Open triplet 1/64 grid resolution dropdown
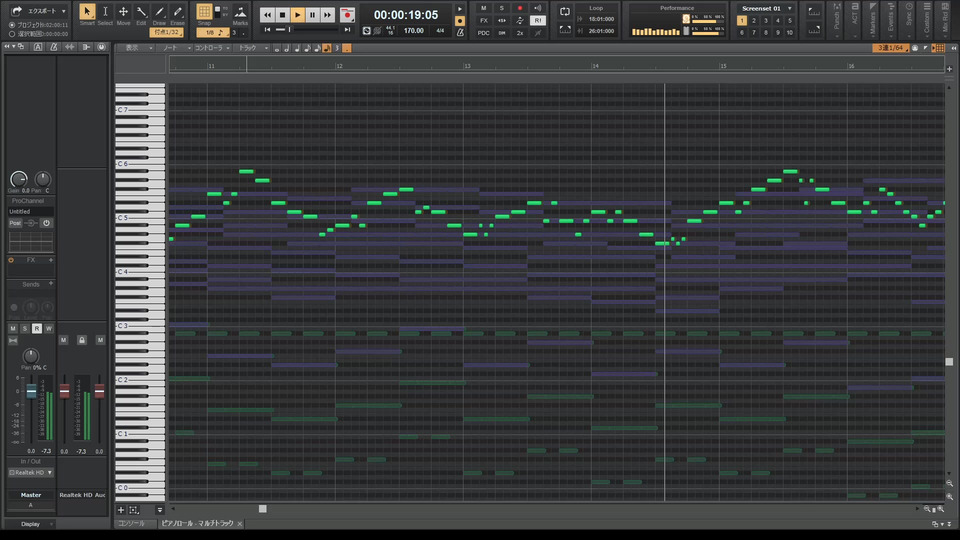The height and width of the screenshot is (540, 960). coord(890,48)
